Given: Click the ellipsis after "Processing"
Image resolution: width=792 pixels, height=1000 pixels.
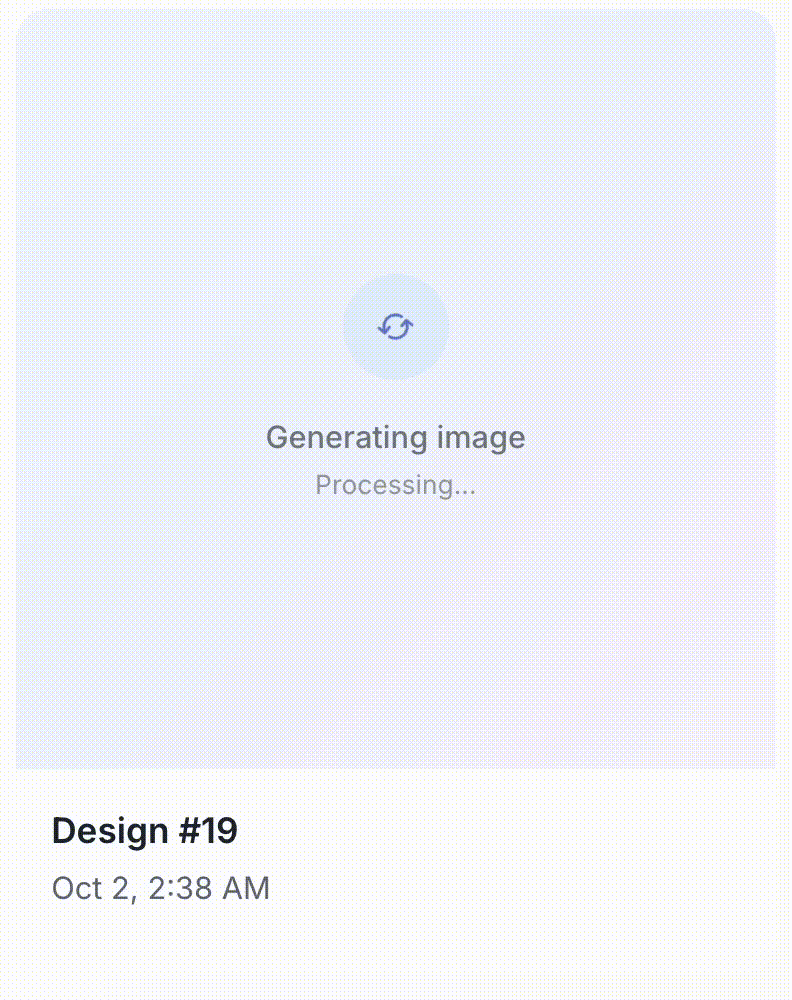Looking at the screenshot, I should click(x=465, y=487).
